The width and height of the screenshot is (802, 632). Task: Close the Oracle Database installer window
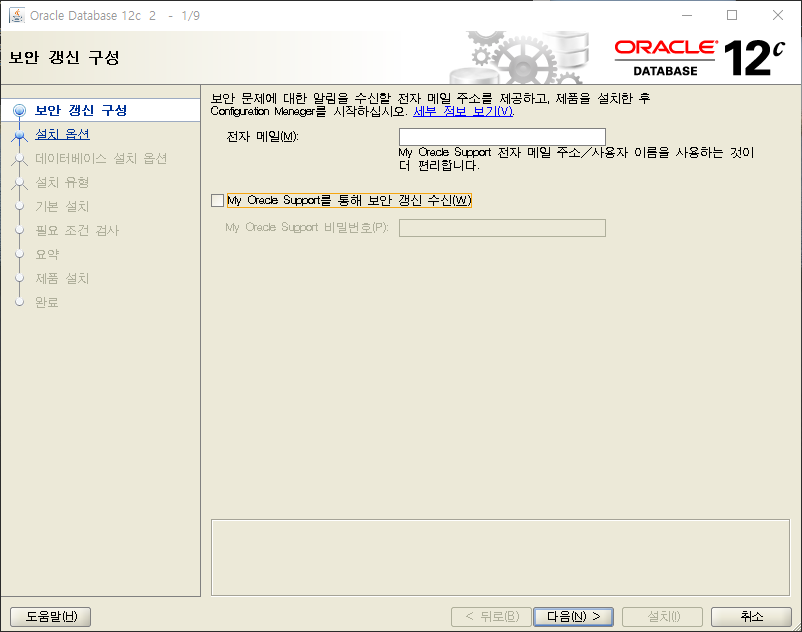[x=778, y=15]
